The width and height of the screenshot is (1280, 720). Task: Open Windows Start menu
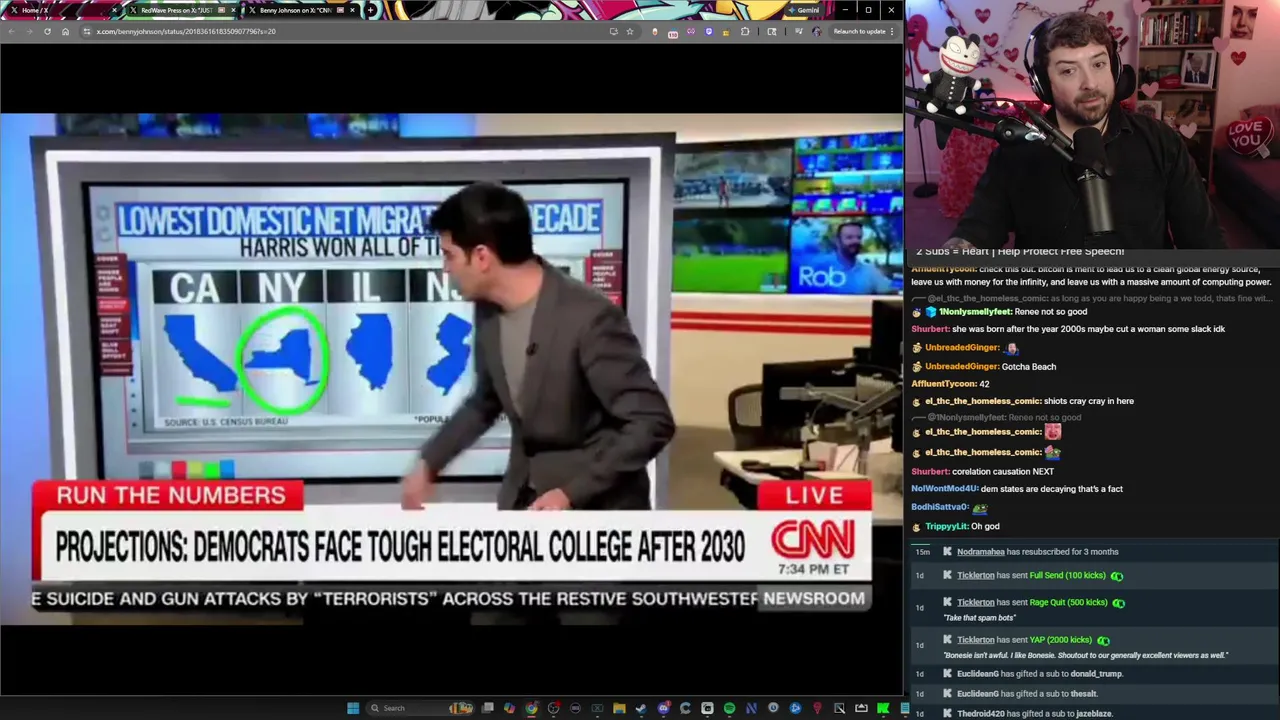pyautogui.click(x=353, y=708)
